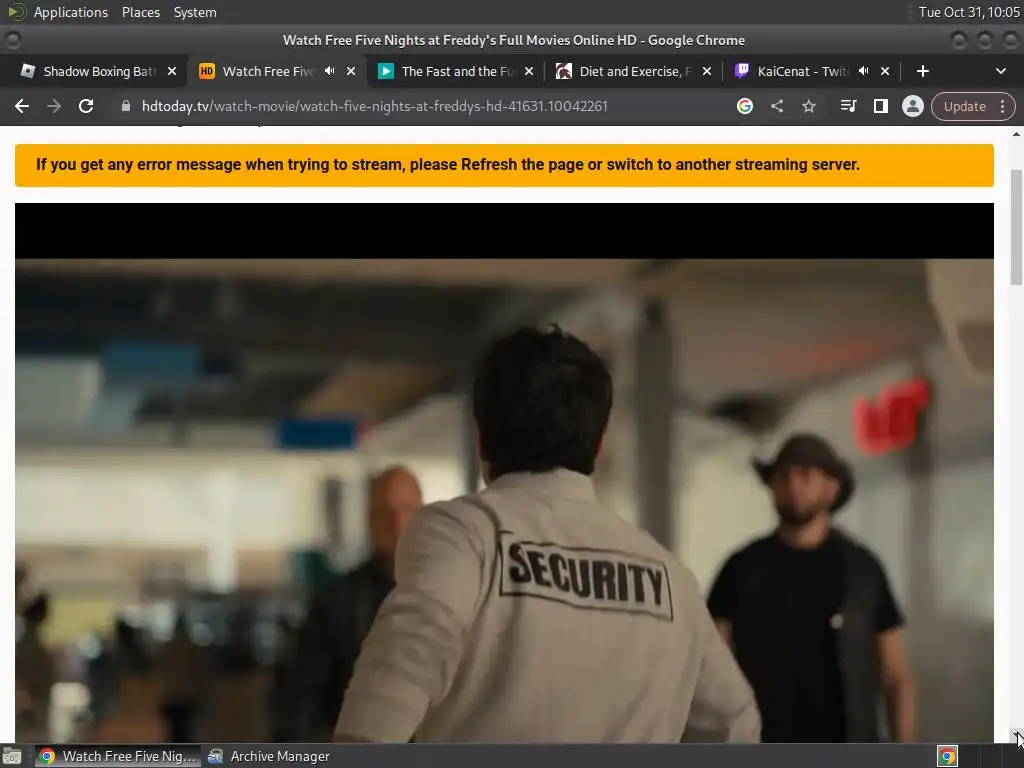This screenshot has width=1024, height=768.
Task: Click the address bar URL field
Action: coord(375,106)
